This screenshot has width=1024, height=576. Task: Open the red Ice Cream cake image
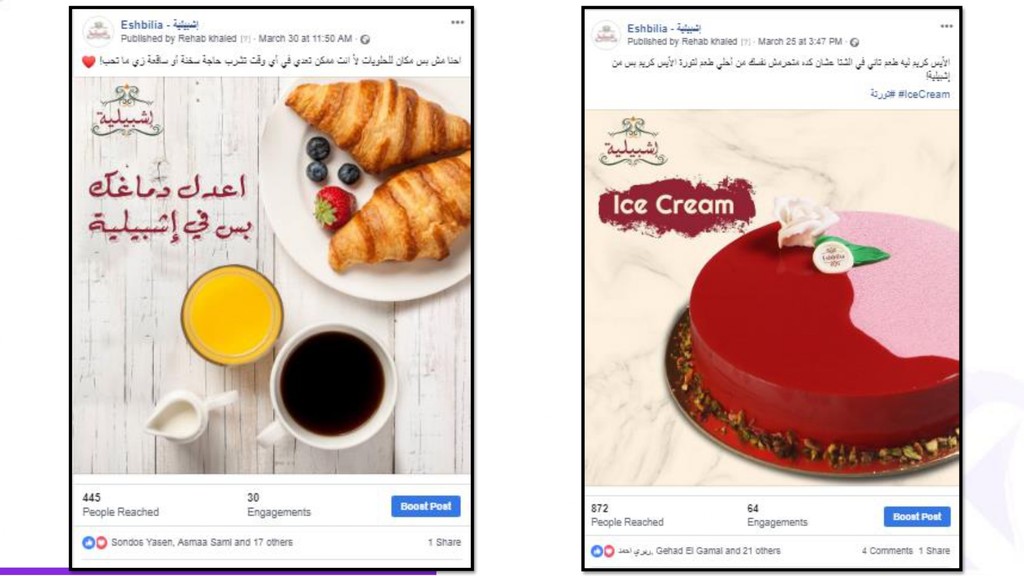(x=772, y=298)
